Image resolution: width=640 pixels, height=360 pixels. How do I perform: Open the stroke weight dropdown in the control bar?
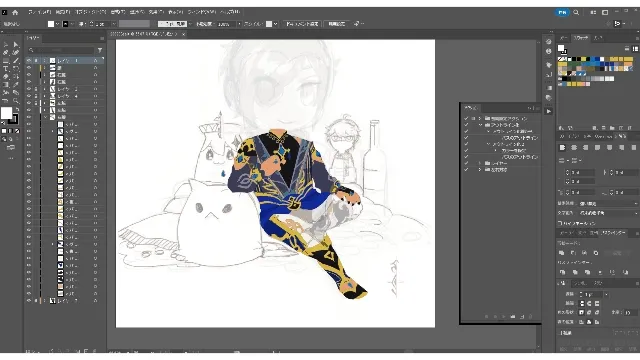pyautogui.click(x=113, y=24)
